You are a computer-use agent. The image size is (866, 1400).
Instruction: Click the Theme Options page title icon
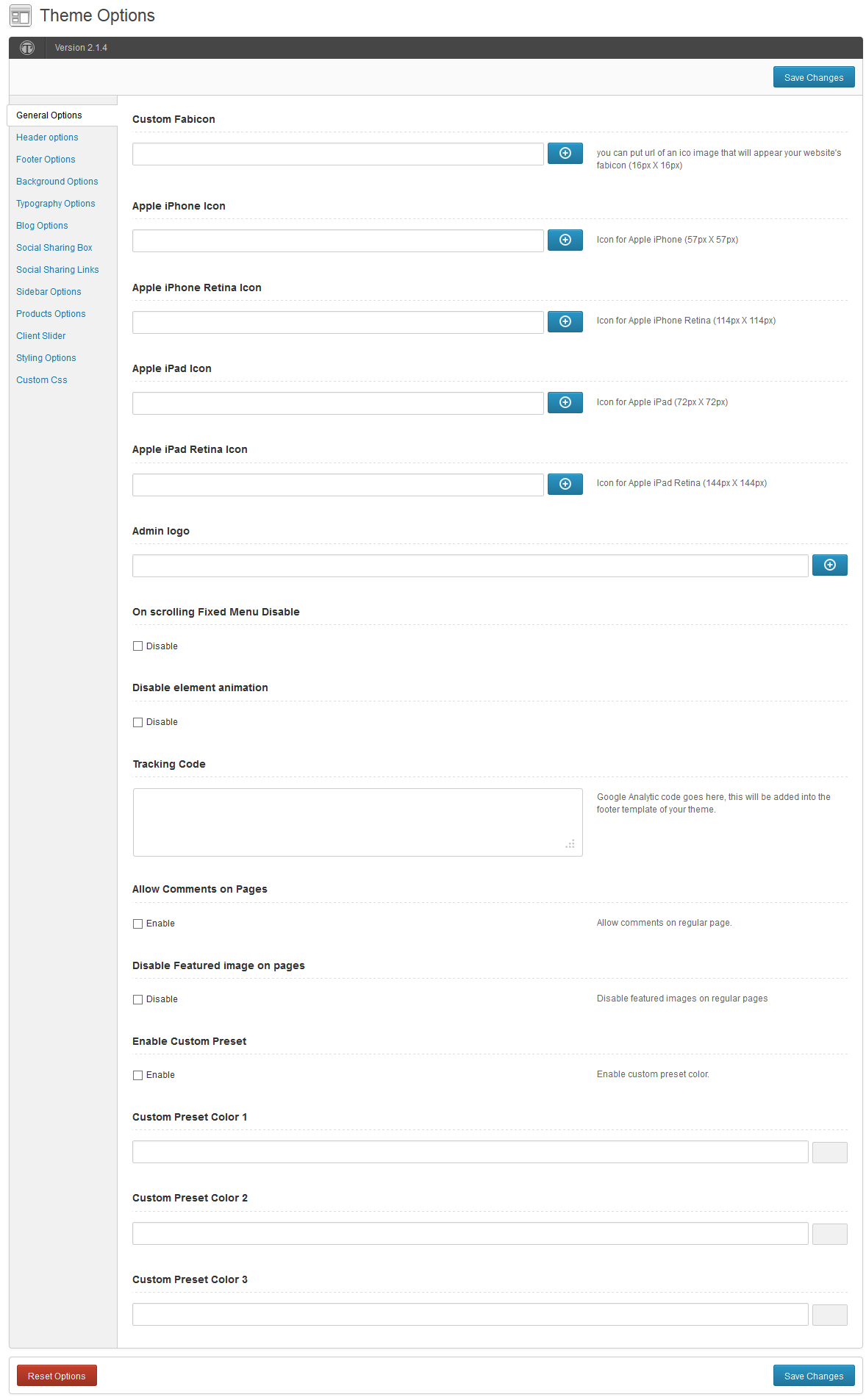pos(21,15)
